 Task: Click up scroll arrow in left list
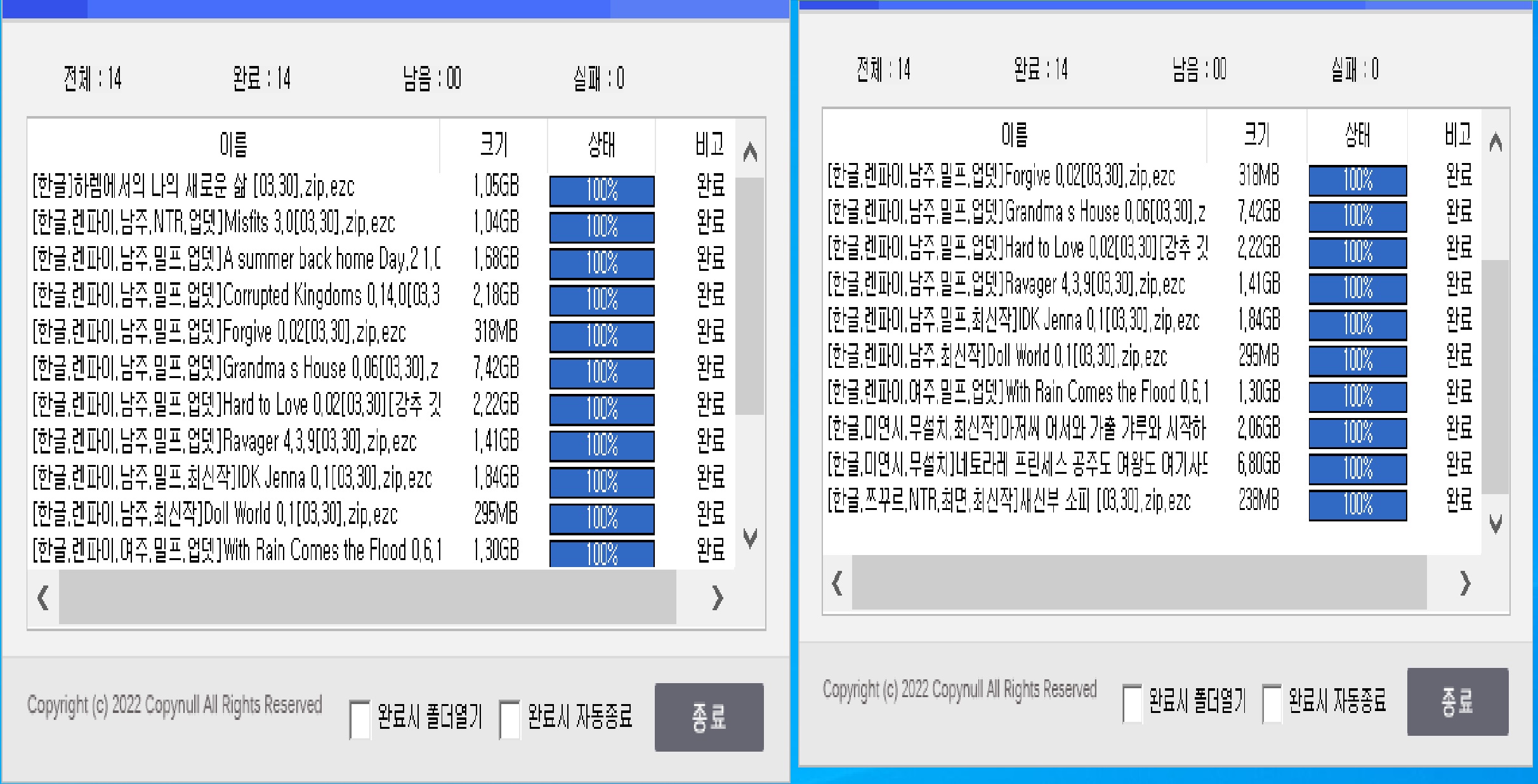pyautogui.click(x=750, y=152)
